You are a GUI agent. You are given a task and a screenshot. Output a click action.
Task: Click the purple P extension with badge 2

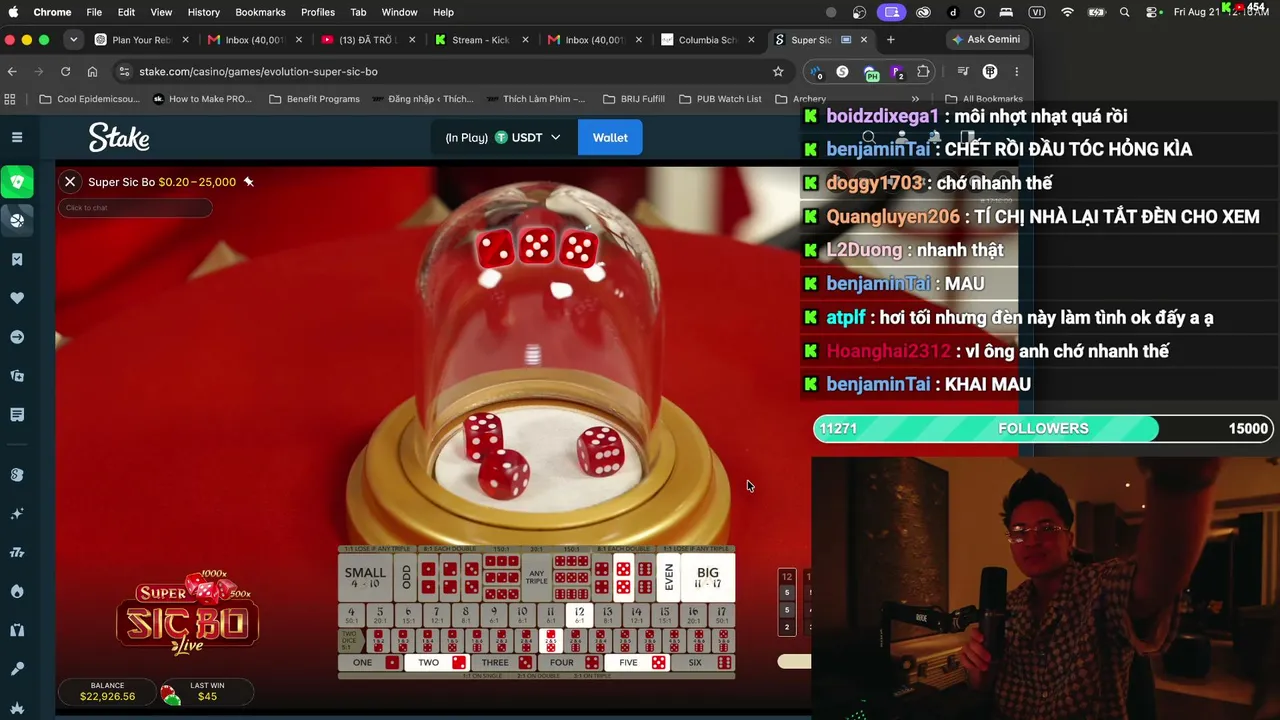[x=897, y=72]
